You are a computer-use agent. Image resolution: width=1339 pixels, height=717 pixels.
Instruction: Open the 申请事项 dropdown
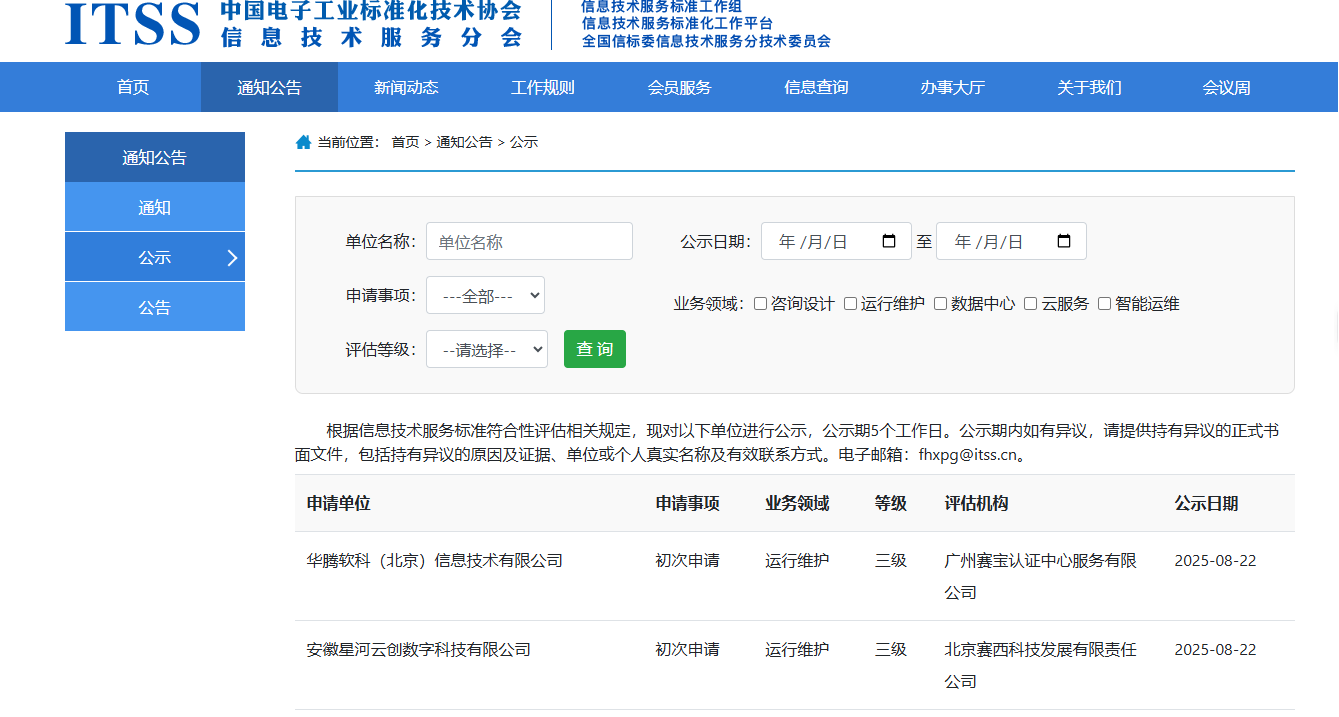pyautogui.click(x=485, y=295)
